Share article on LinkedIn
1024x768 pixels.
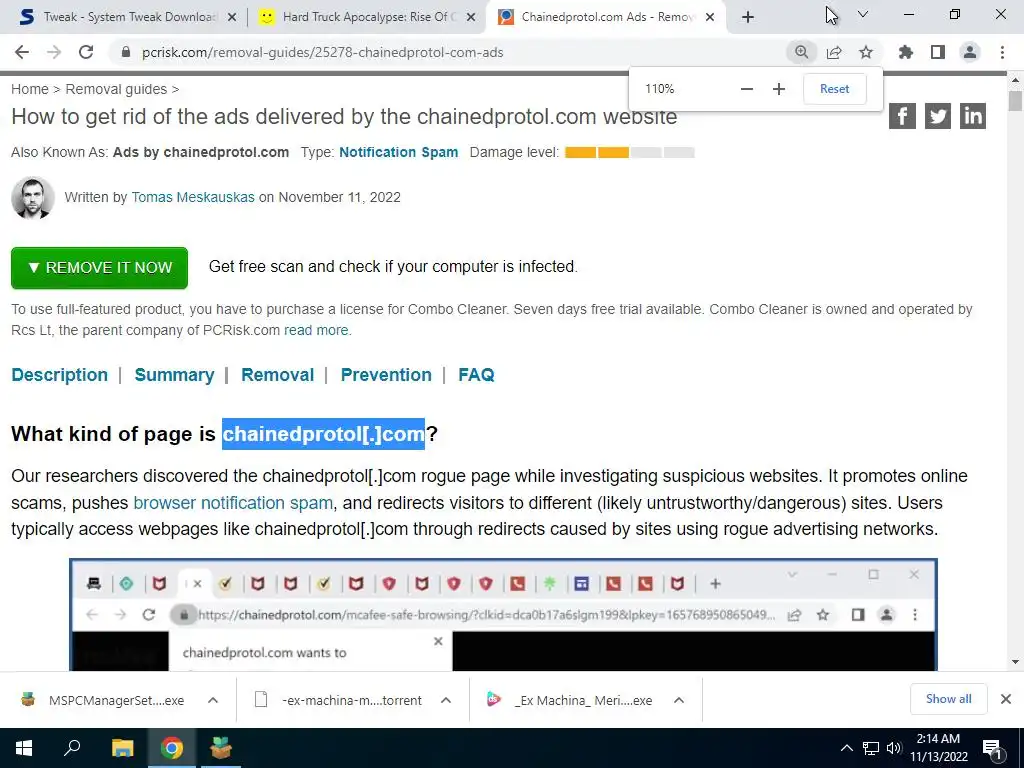click(x=972, y=116)
